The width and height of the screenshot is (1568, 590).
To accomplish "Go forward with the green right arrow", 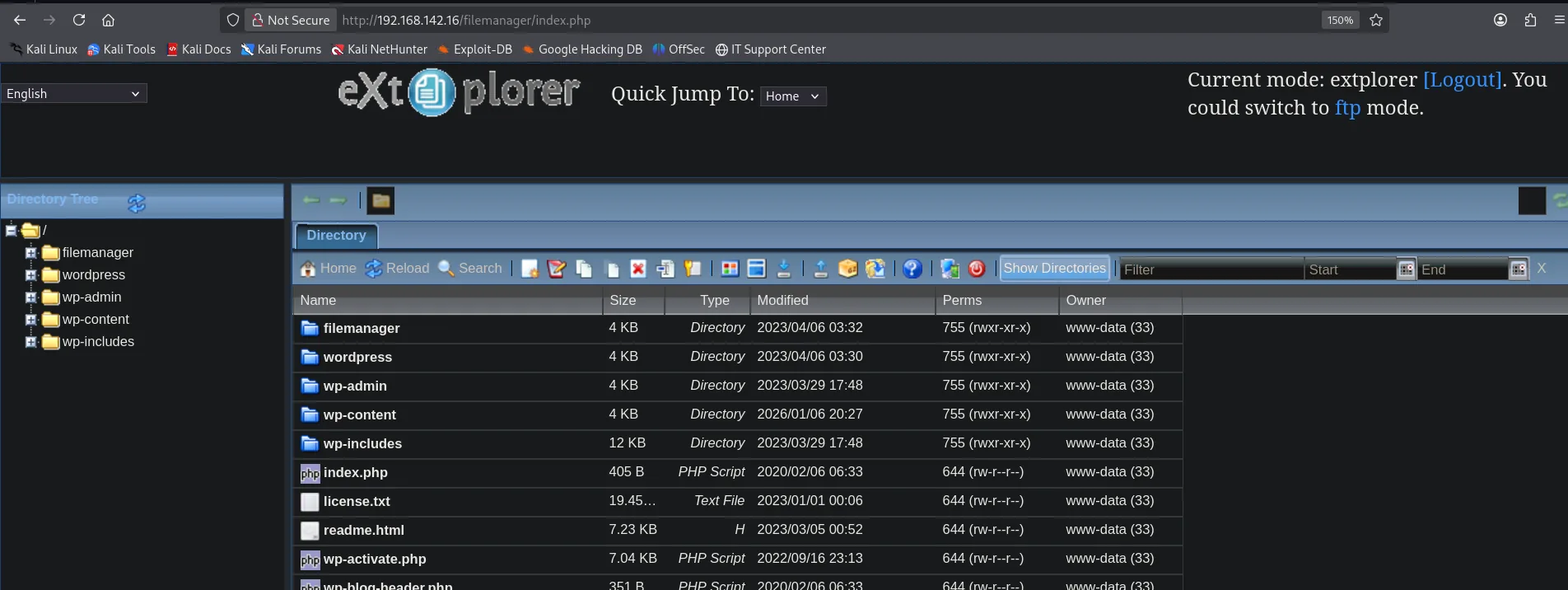I will click(338, 200).
